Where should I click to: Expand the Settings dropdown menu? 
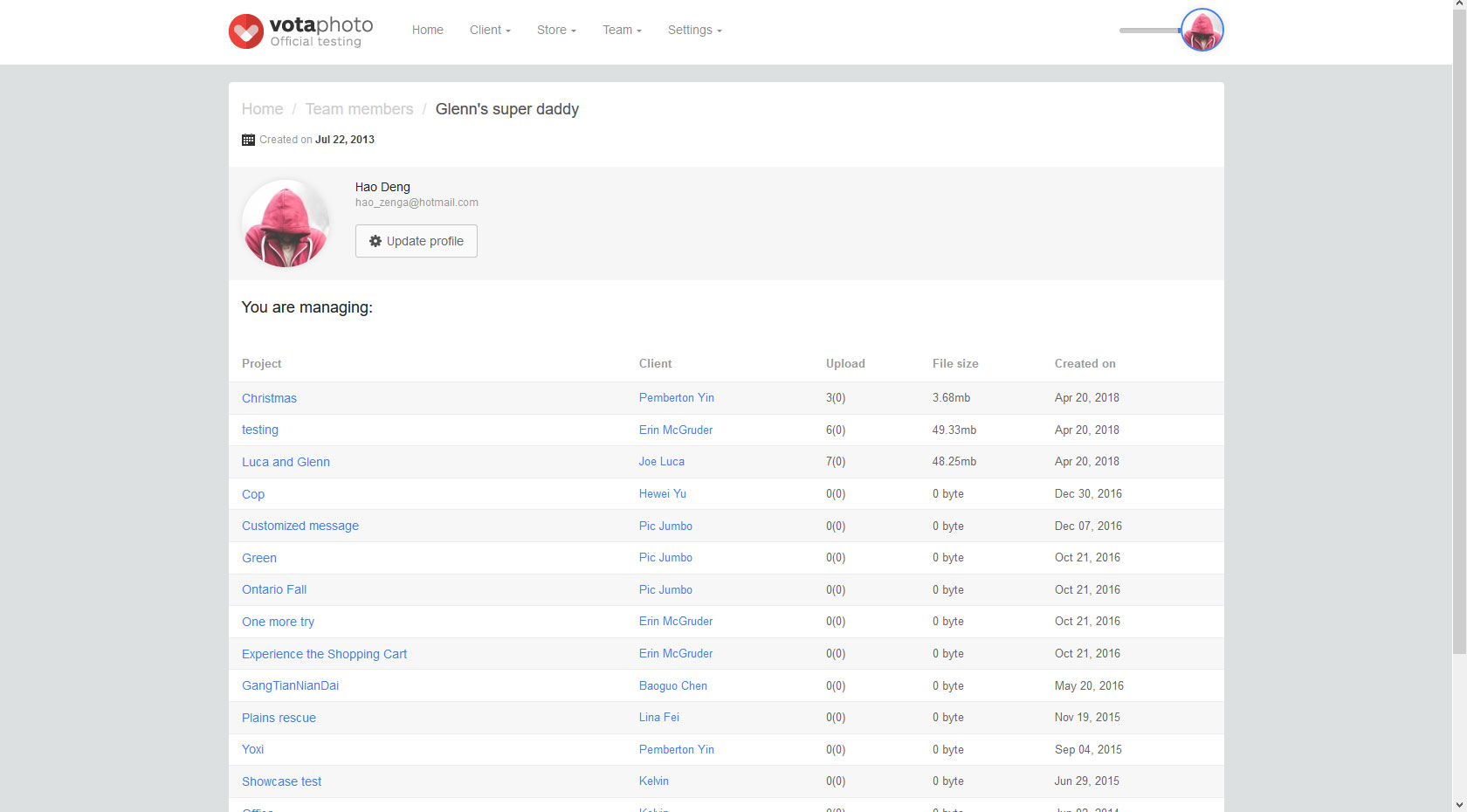coord(694,30)
